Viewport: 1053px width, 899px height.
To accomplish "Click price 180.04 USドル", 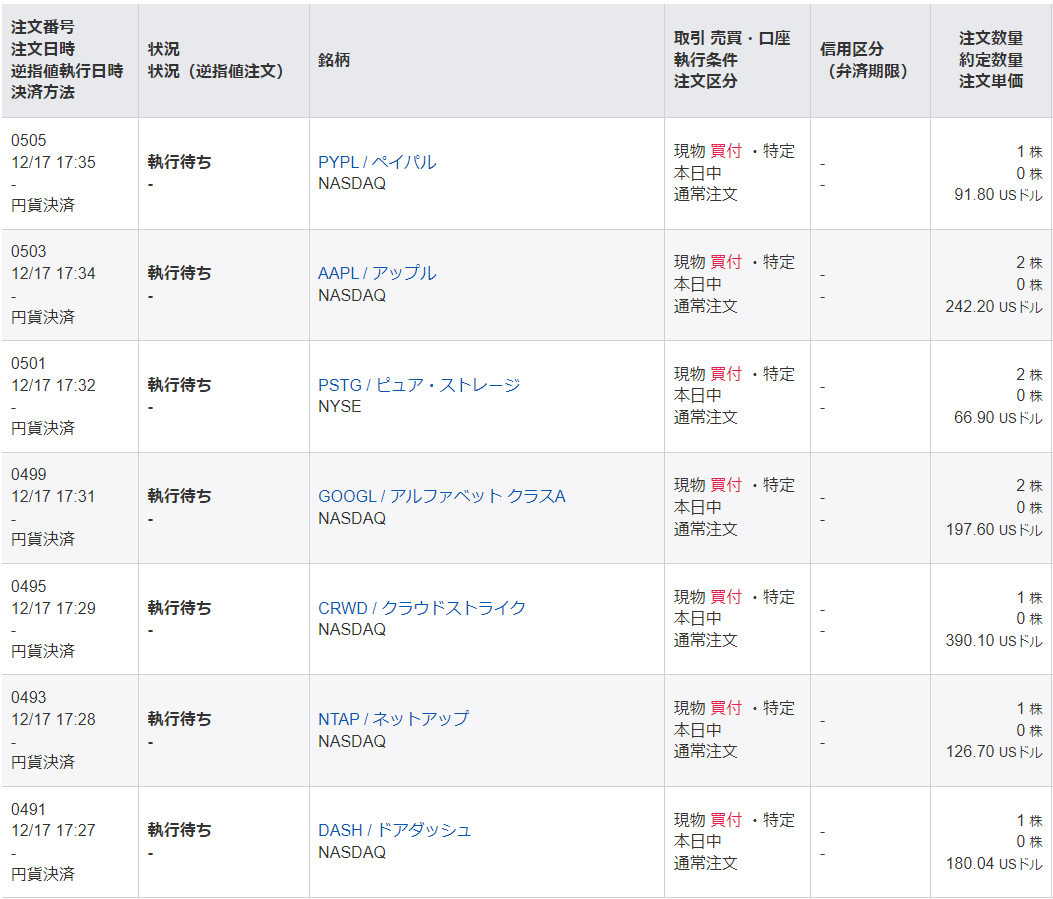I will 994,863.
